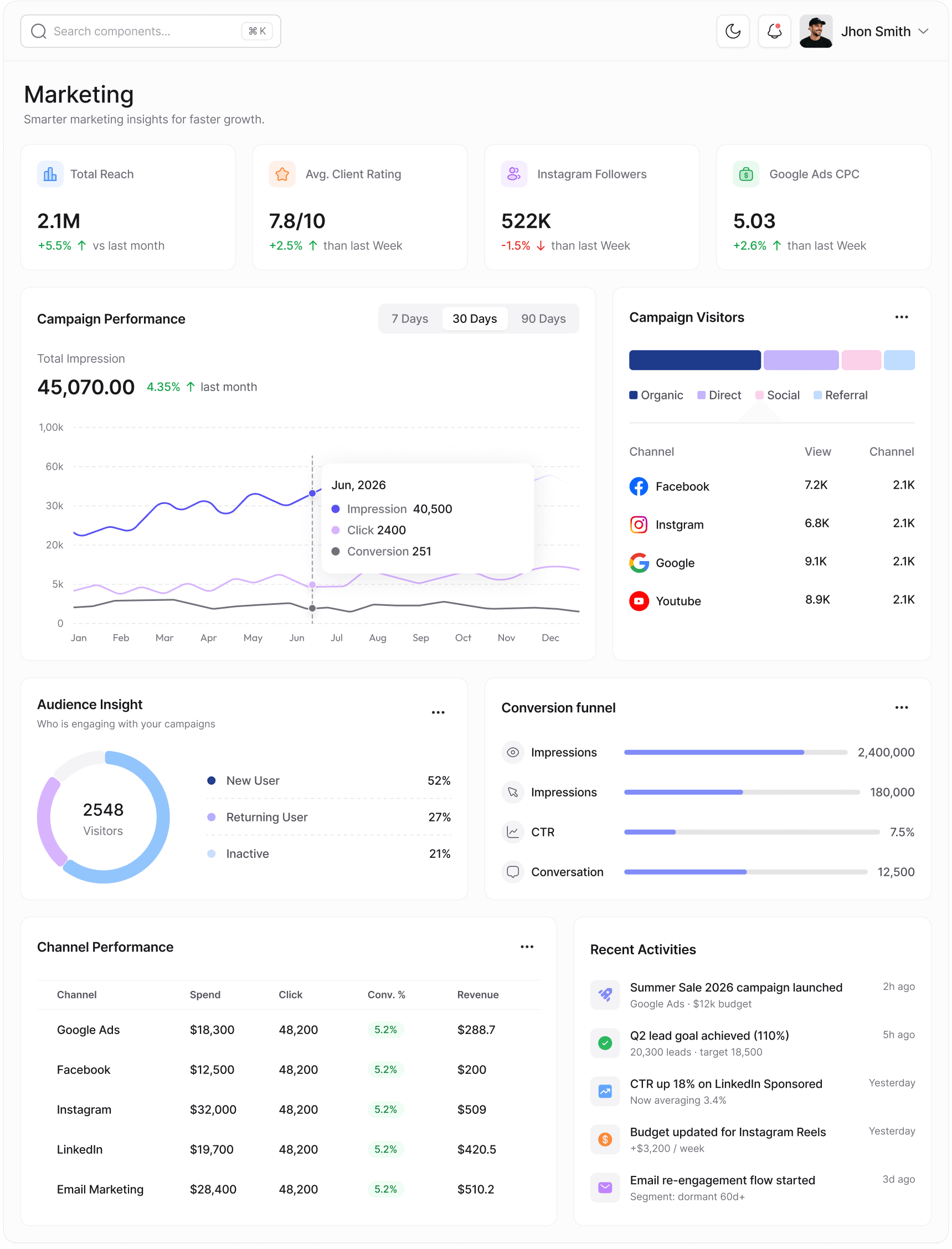Viewport: 952px width, 1249px height.
Task: Click the Conversation 12,500 progress bar
Action: pos(745,872)
